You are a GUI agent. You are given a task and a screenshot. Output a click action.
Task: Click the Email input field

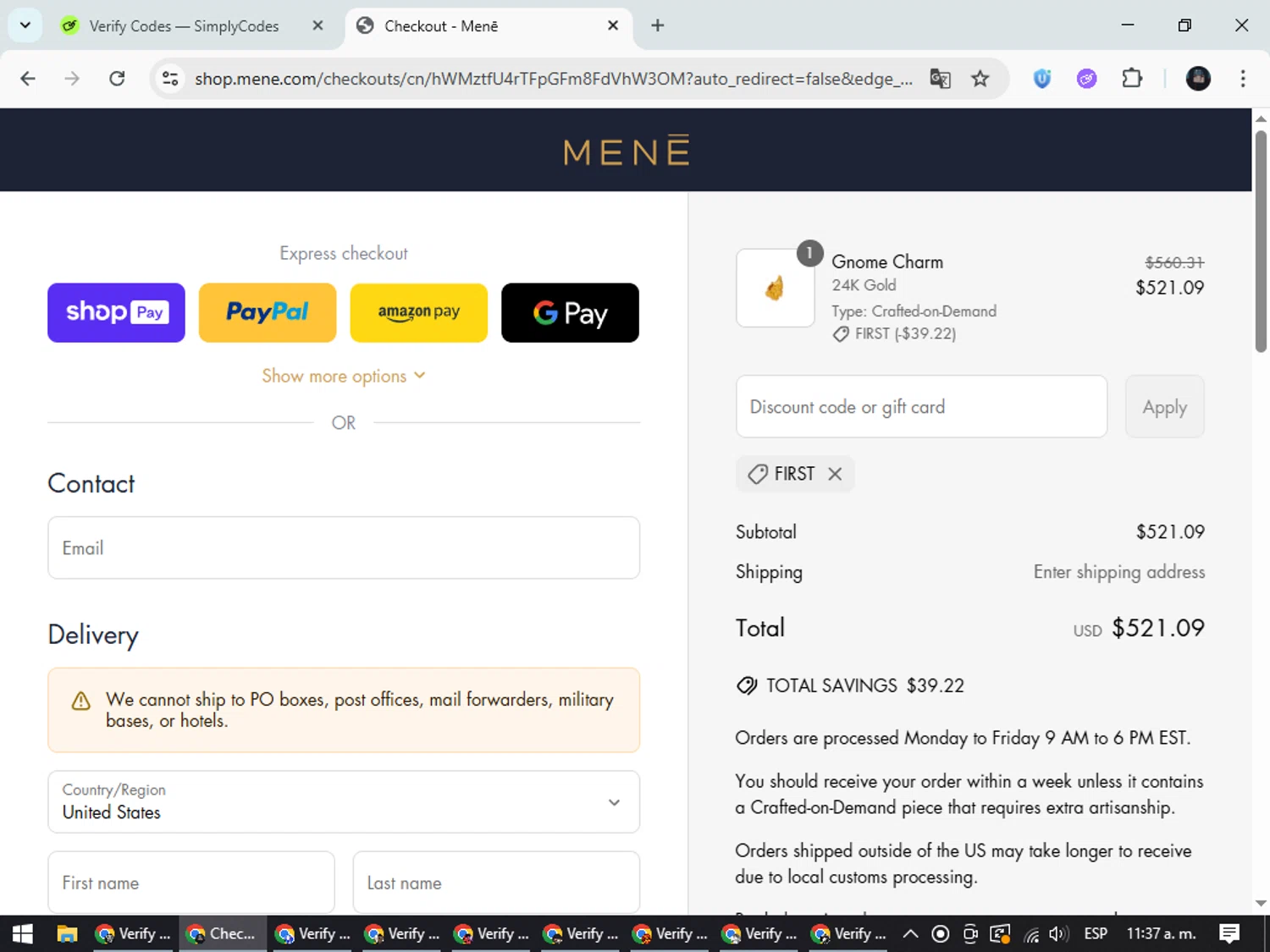pos(344,548)
